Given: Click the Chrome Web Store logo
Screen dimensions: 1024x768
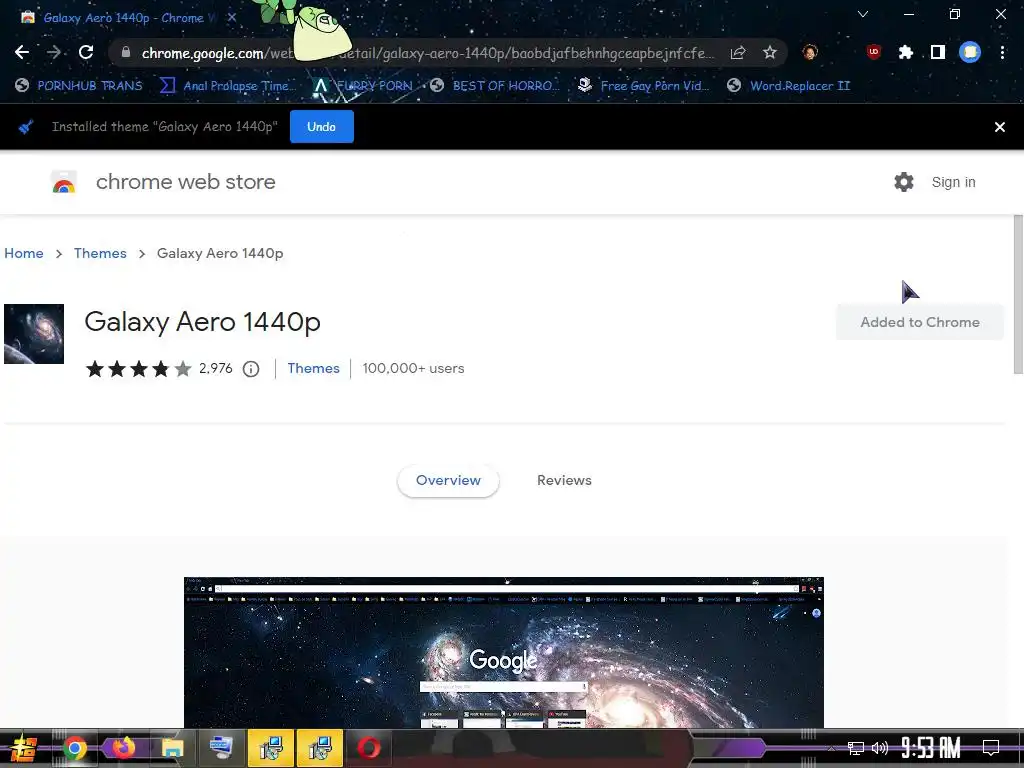Looking at the screenshot, I should 64,182.
